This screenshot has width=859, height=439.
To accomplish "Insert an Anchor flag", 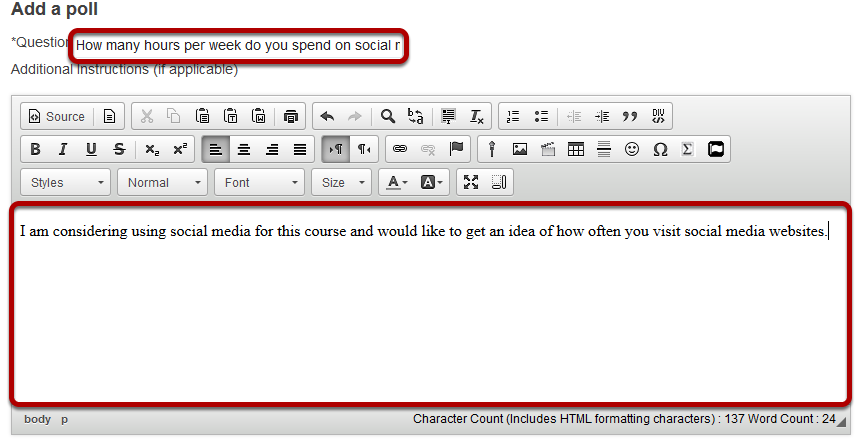I will pyautogui.click(x=456, y=149).
